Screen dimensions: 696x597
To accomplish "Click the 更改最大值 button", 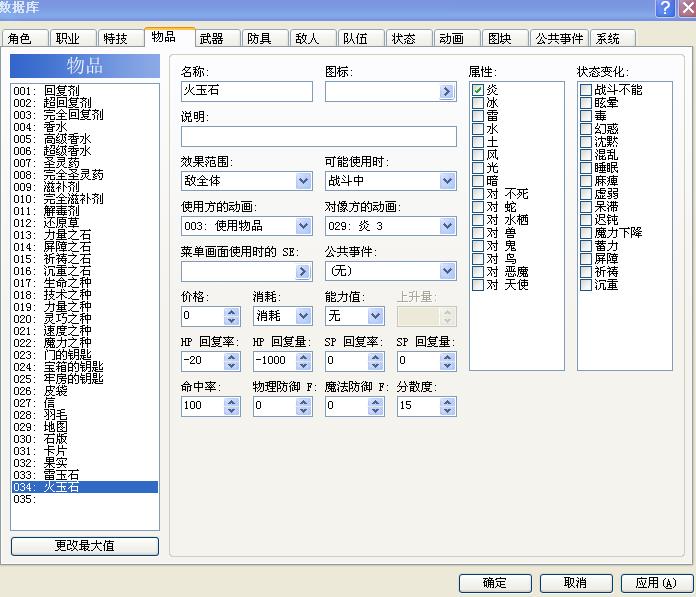I will tap(85, 546).
